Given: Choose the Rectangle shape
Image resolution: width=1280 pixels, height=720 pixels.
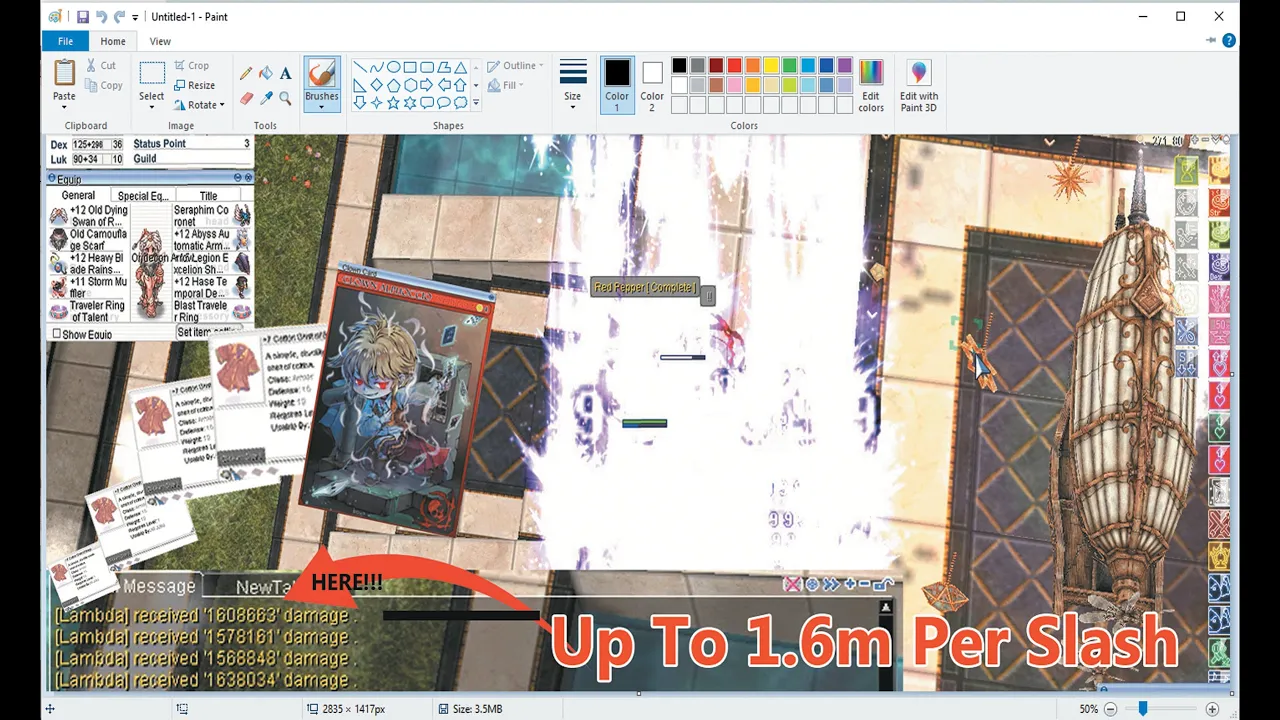Looking at the screenshot, I should tap(410, 67).
